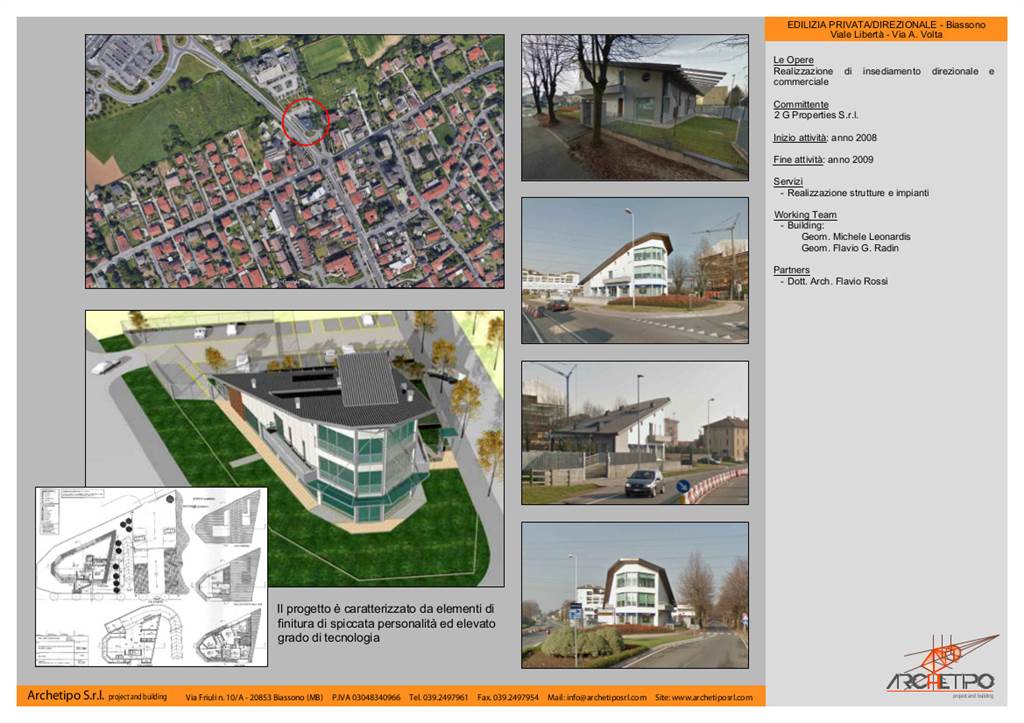Select the name "Geom. Michele Leonardis"

tap(856, 236)
